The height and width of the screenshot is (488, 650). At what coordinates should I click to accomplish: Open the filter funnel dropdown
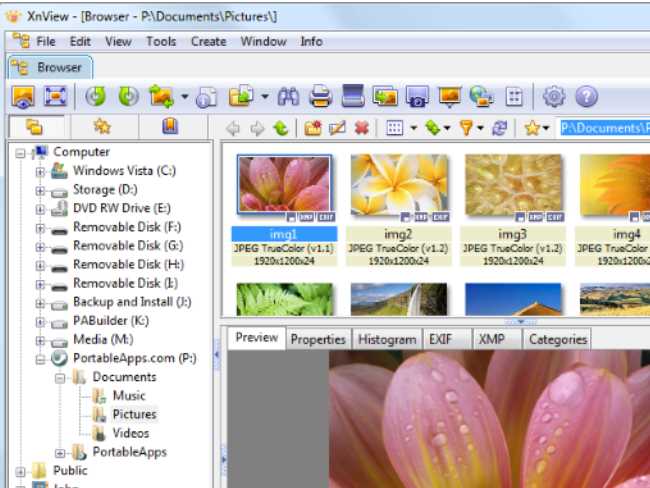pos(480,128)
